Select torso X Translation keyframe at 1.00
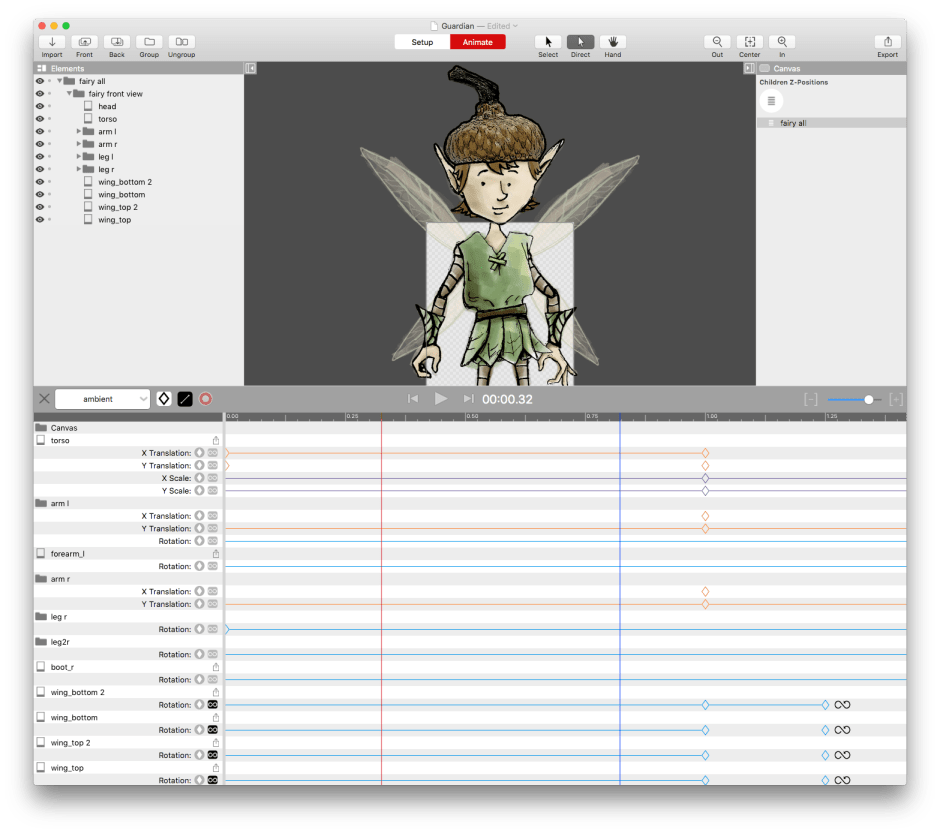This screenshot has width=940, height=833. point(705,453)
